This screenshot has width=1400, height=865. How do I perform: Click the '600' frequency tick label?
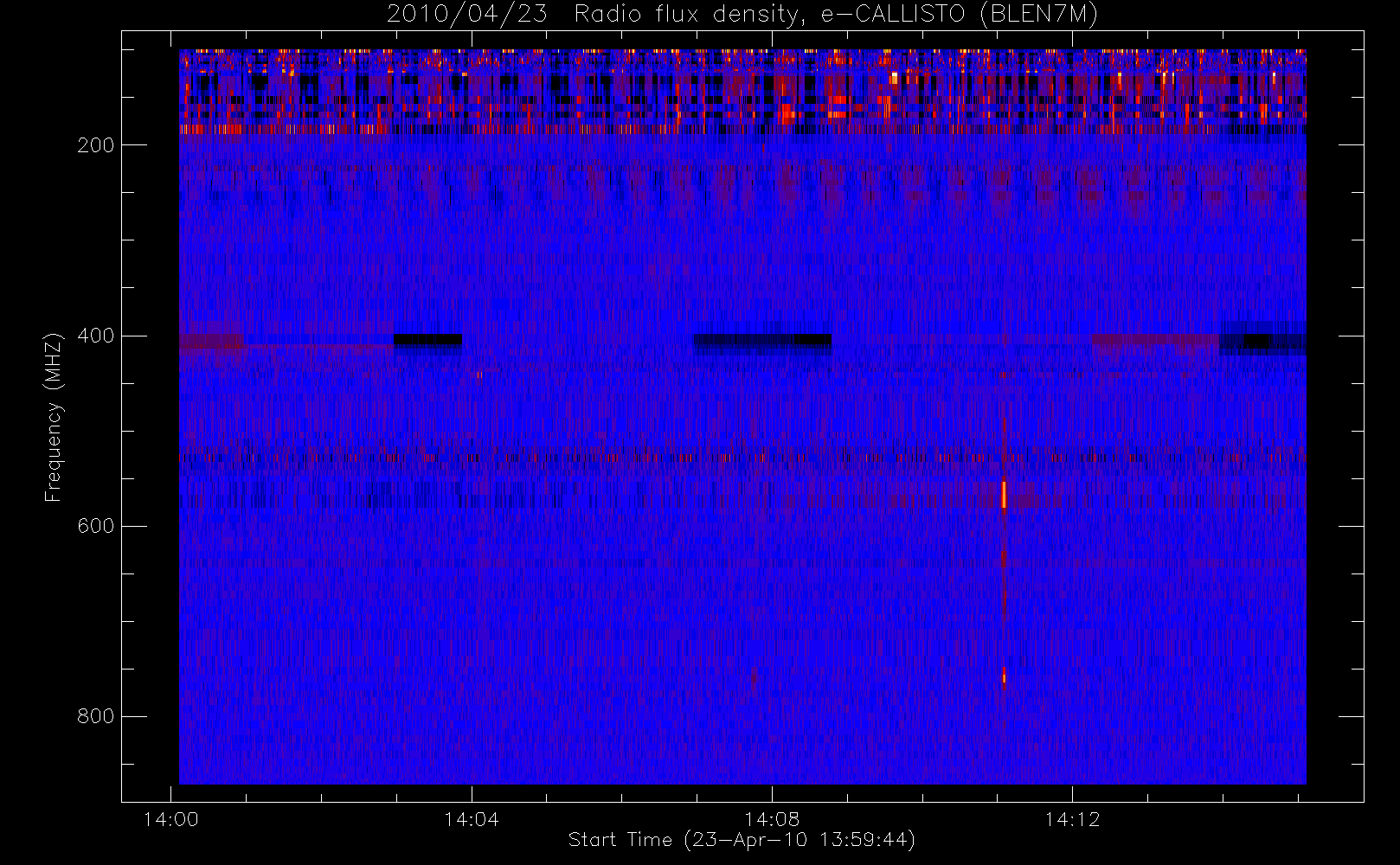(x=96, y=526)
